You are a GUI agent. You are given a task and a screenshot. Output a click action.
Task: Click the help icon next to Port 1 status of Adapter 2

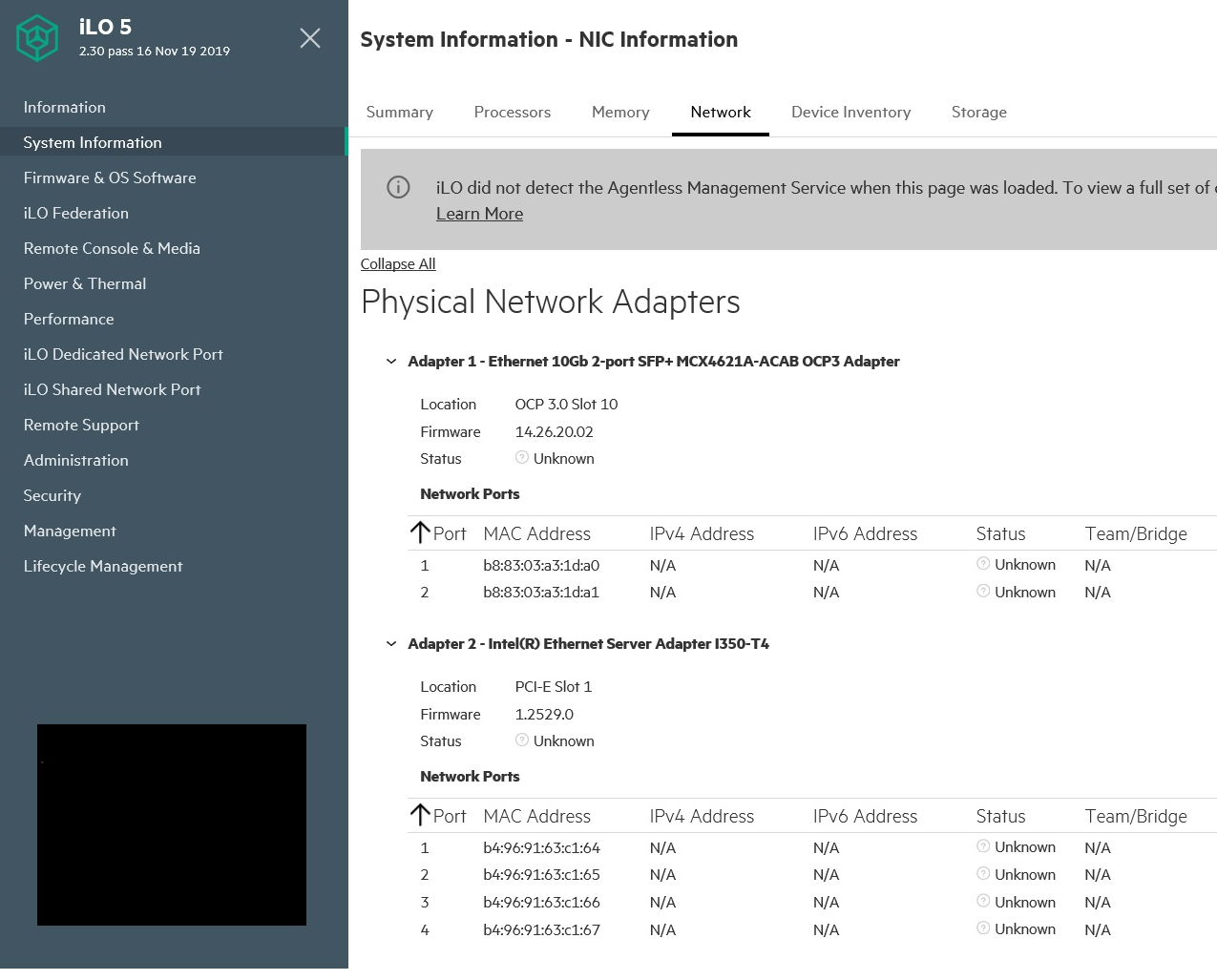point(982,846)
